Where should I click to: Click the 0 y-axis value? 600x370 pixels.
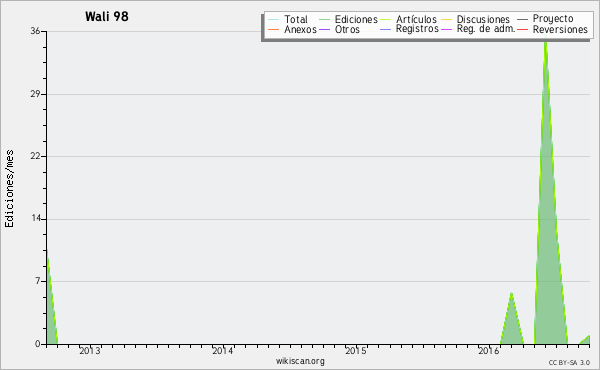38,344
